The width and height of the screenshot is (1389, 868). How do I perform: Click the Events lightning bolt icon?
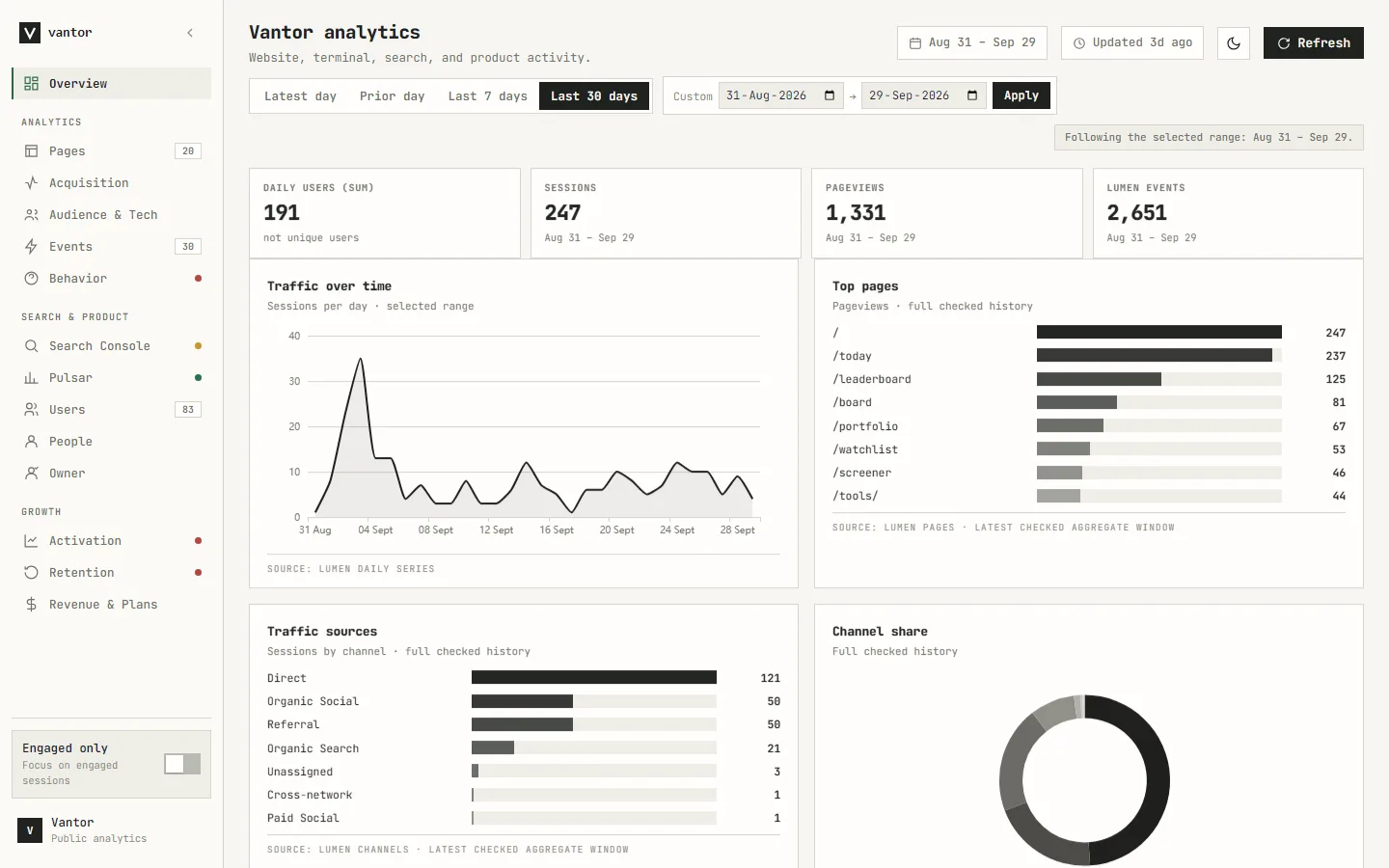(32, 247)
